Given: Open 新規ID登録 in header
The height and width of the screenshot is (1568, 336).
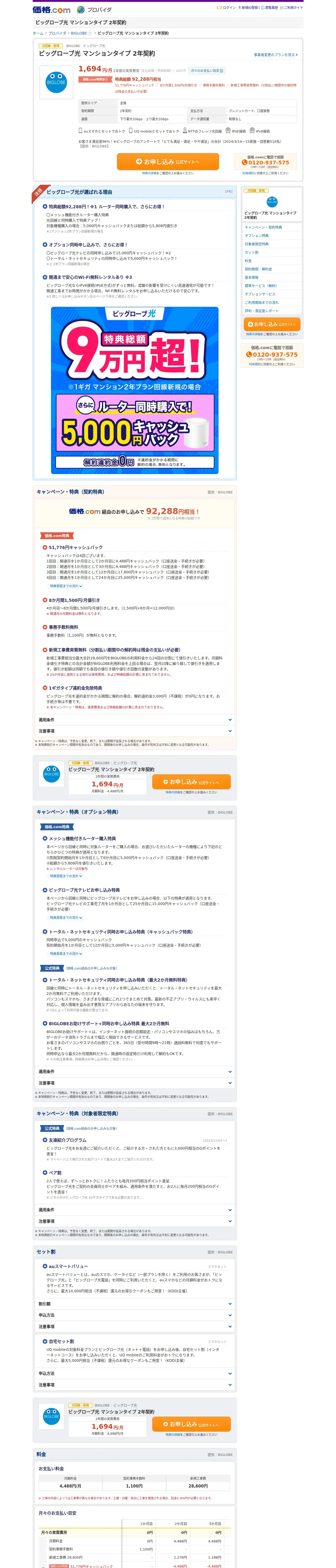Looking at the screenshot, I should pos(250,8).
